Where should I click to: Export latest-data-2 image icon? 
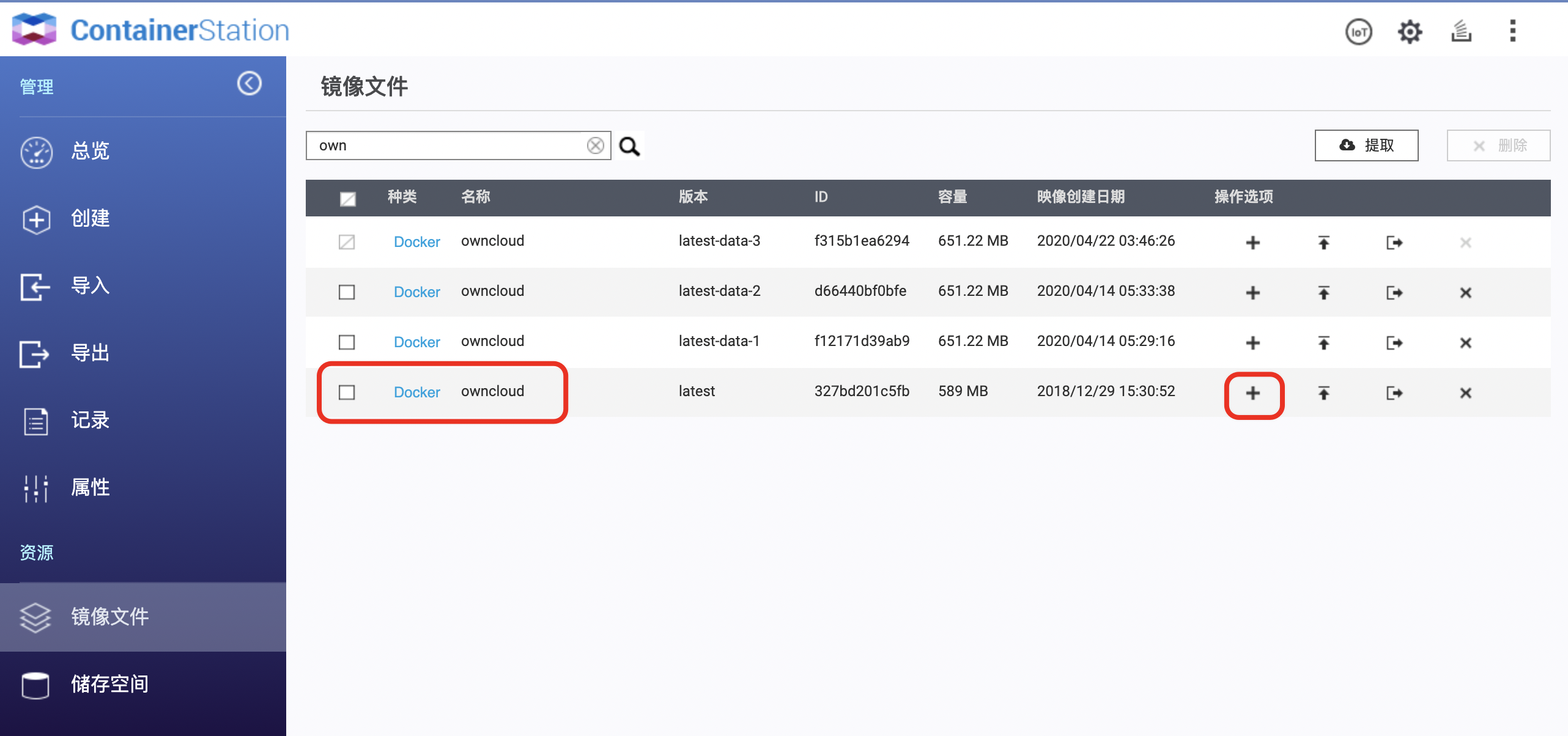[x=1394, y=293]
